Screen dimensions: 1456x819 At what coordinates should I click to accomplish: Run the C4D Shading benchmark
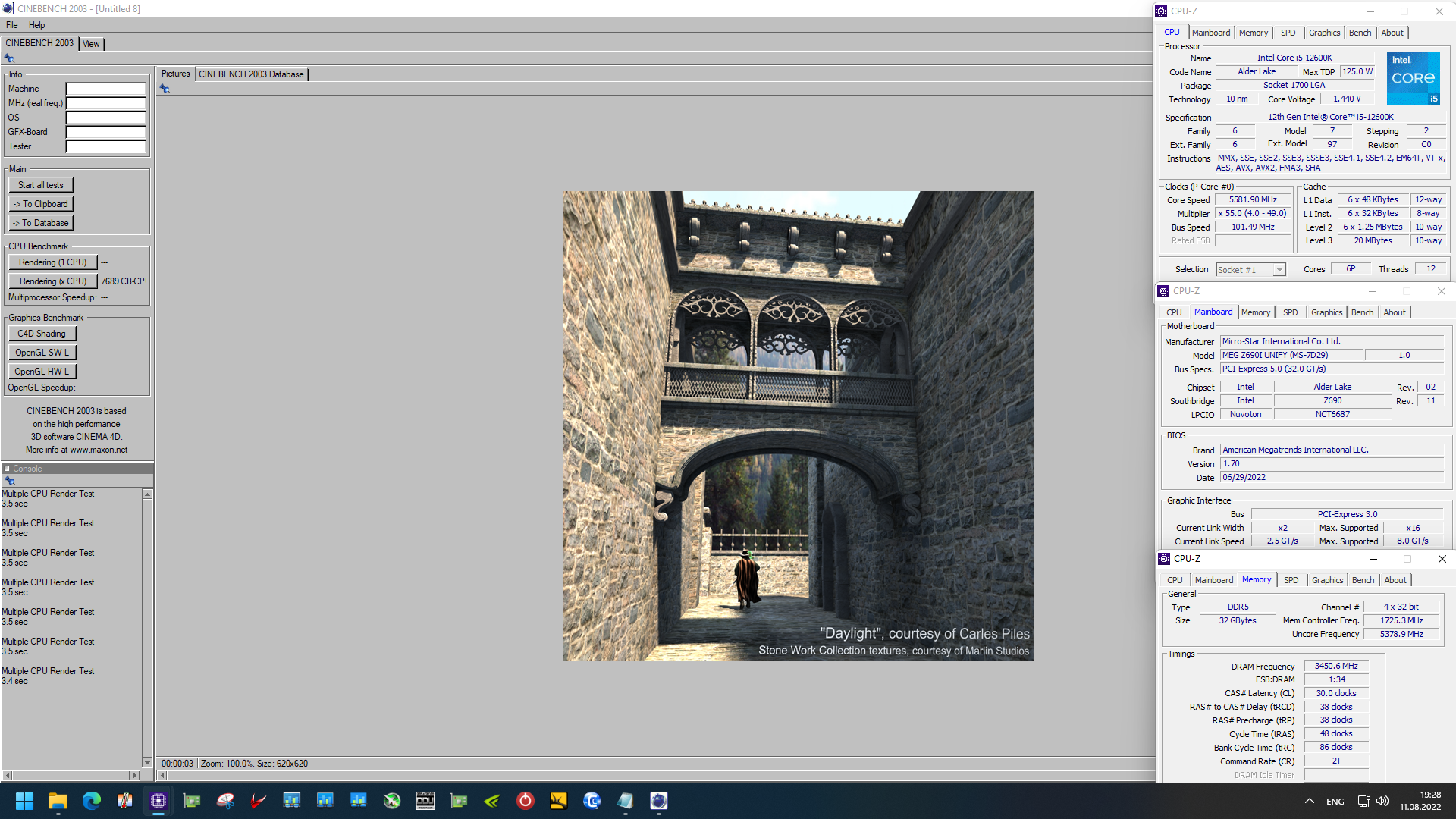(42, 334)
